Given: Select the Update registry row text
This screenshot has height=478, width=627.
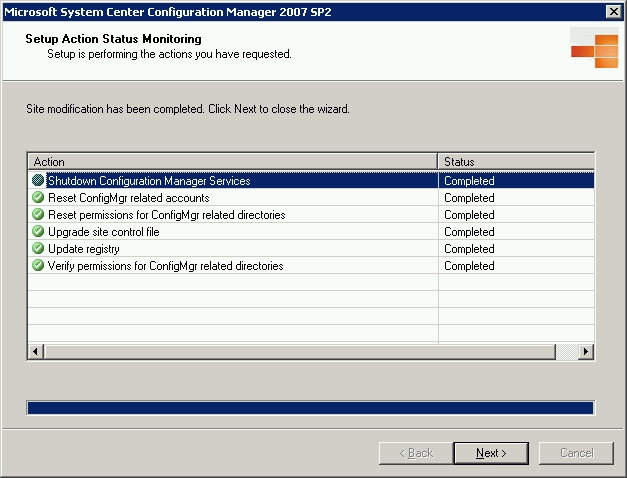Looking at the screenshot, I should click(x=84, y=249).
